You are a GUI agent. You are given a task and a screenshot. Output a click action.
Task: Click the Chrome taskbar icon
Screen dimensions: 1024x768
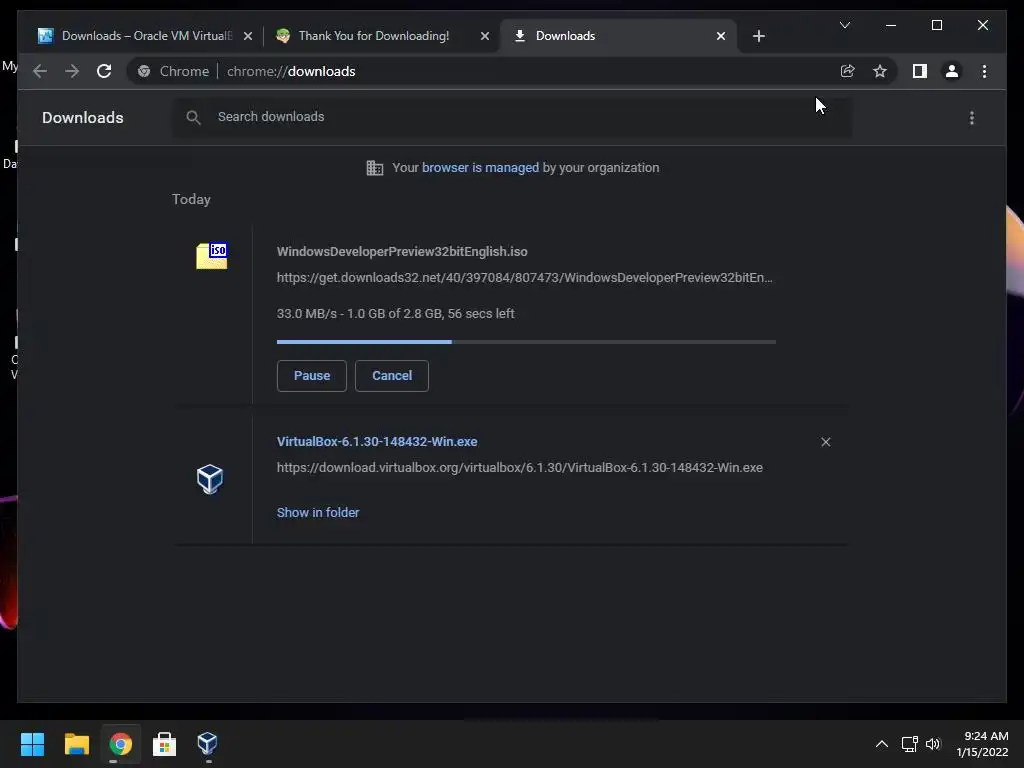coord(120,744)
